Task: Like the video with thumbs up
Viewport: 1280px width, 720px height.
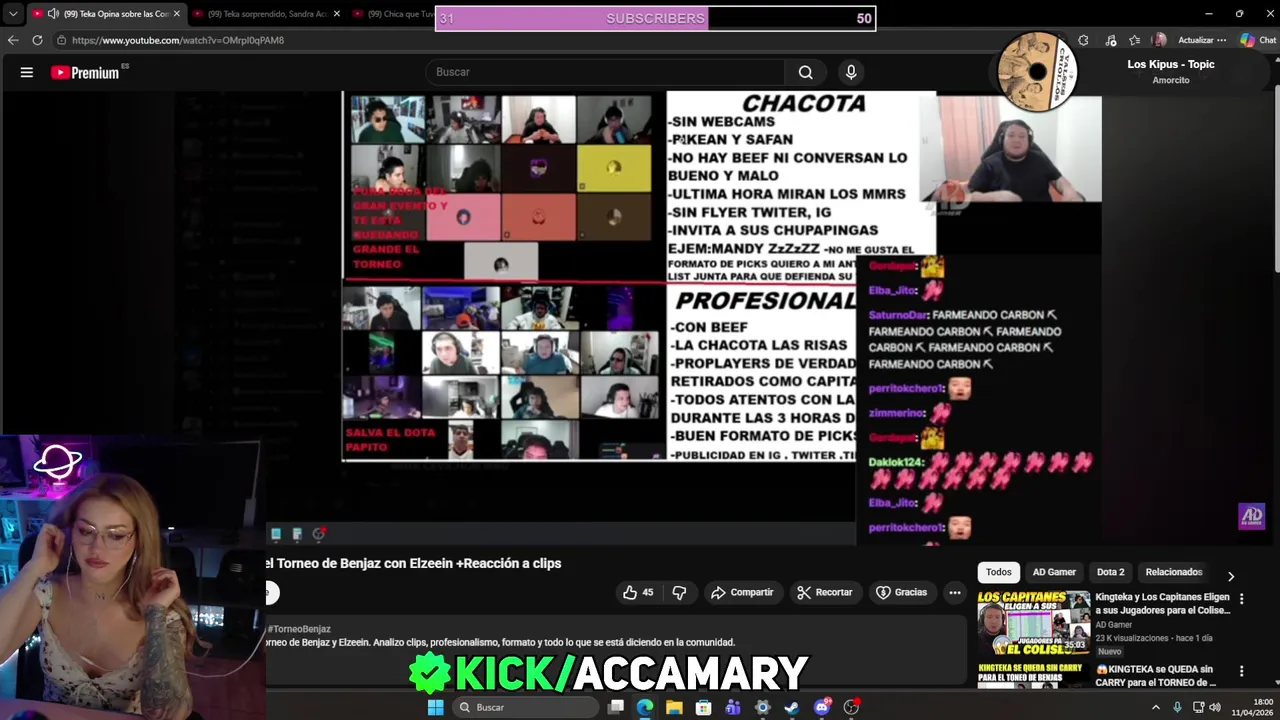Action: pyautogui.click(x=637, y=592)
